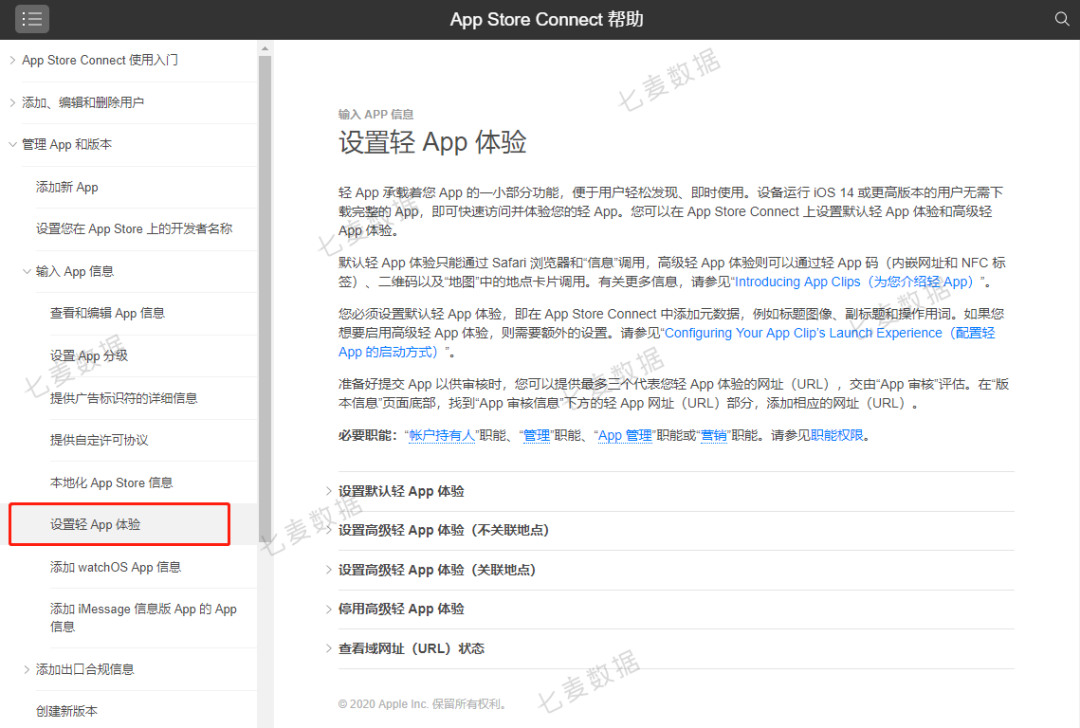
Task: Open 查看和编辑 App 信息 page
Action: (107, 313)
